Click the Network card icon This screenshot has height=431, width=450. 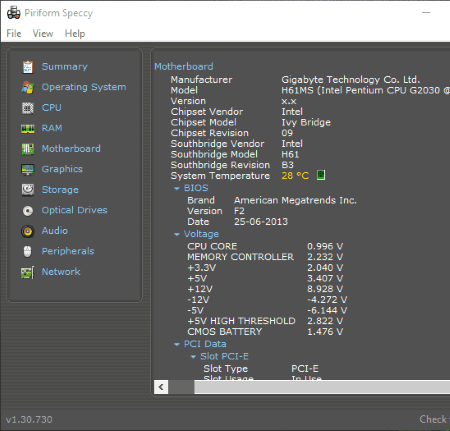click(28, 272)
